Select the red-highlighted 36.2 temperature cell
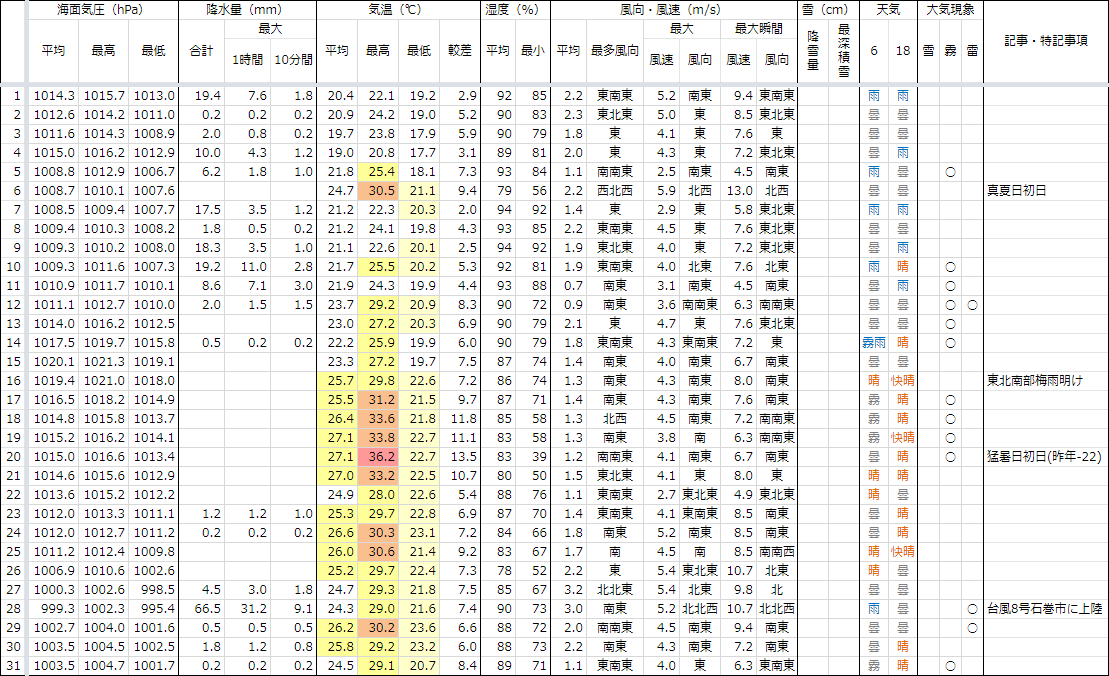Screen dimensions: 1109x676 [380, 456]
